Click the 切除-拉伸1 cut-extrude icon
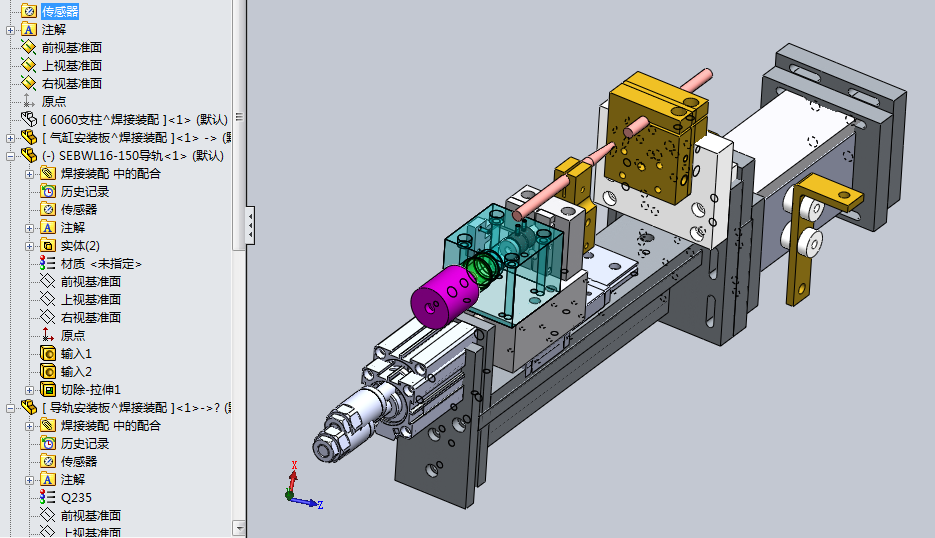The width and height of the screenshot is (935, 538). click(x=48, y=389)
